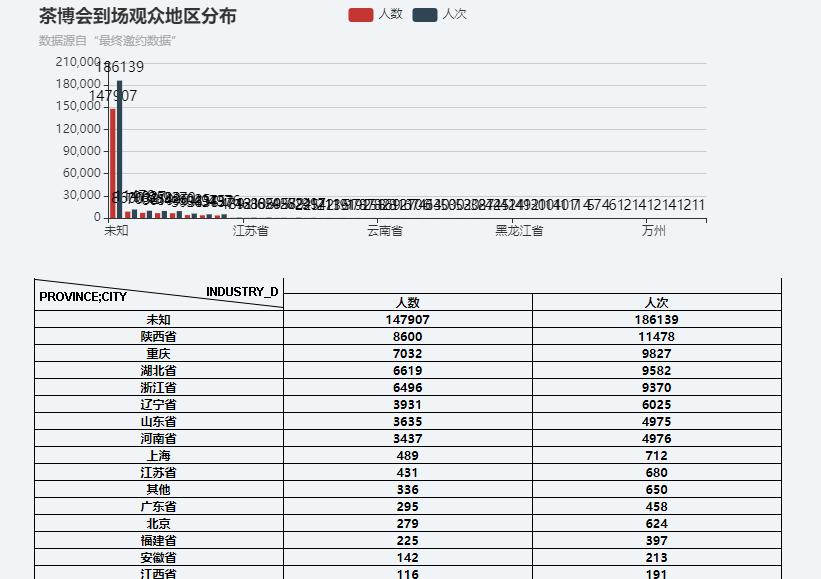Click the 6025 cell for 辽宁省
The image size is (821, 579).
pyautogui.click(x=657, y=405)
